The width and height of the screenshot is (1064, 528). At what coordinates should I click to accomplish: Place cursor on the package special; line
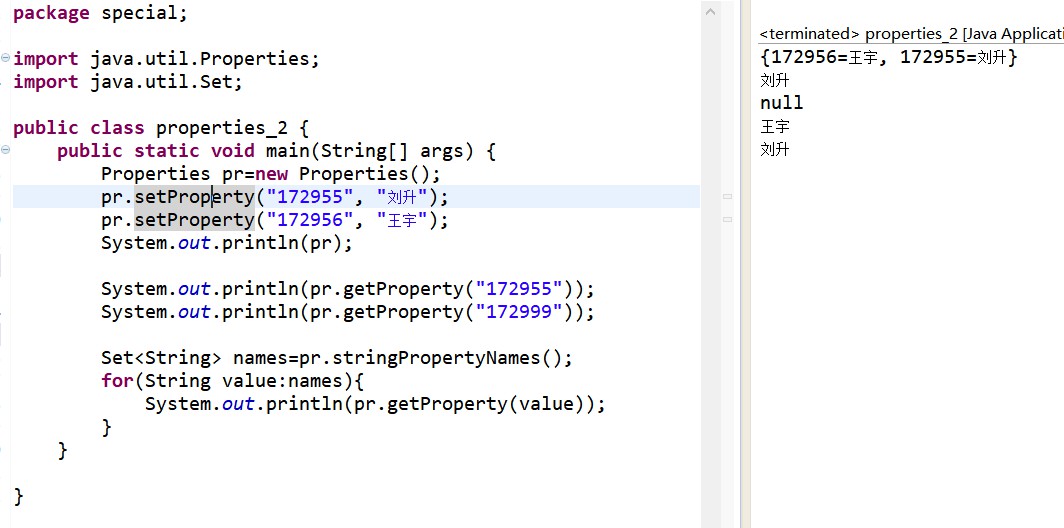tap(100, 13)
